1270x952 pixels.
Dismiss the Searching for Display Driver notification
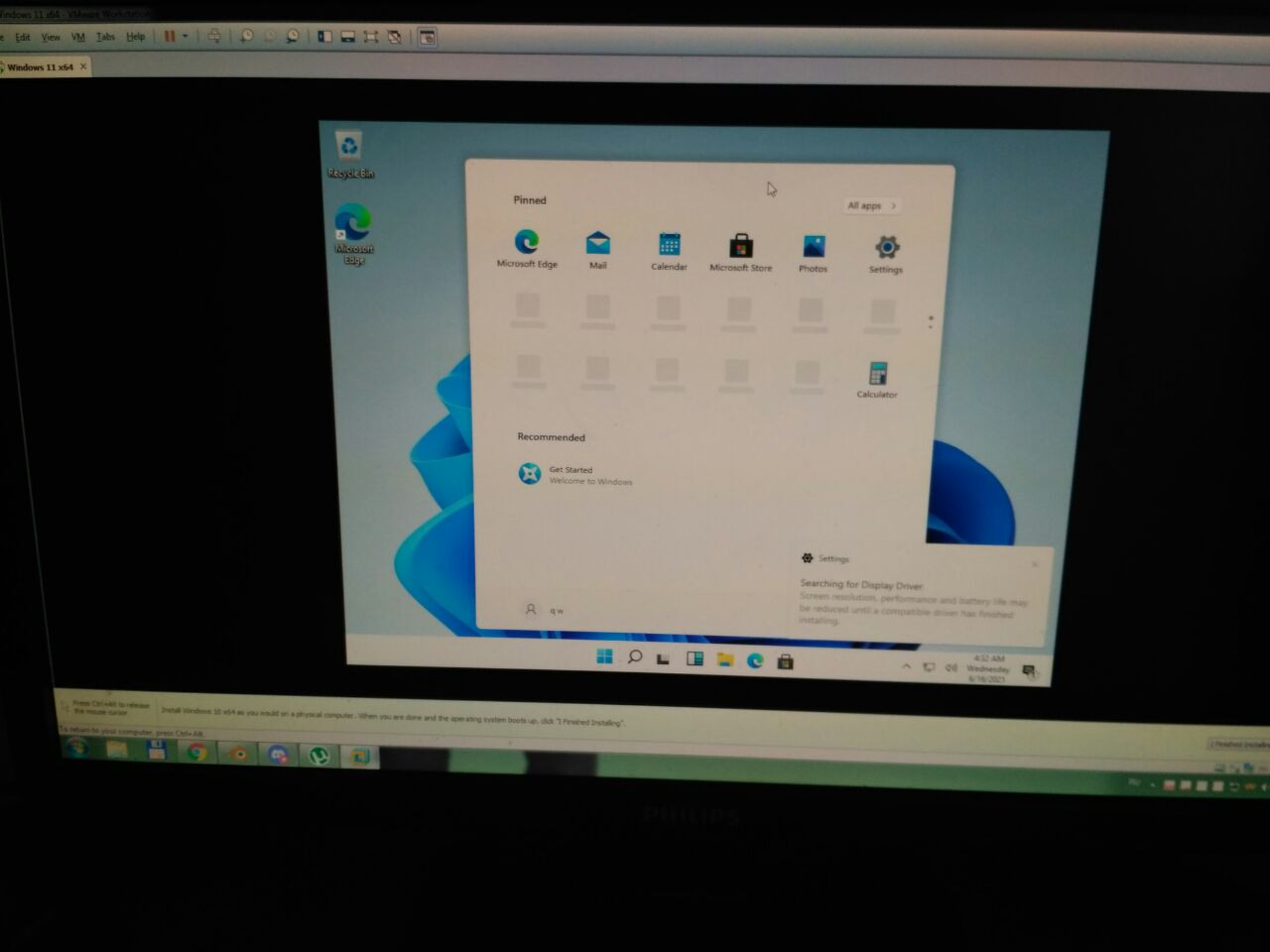click(1035, 564)
